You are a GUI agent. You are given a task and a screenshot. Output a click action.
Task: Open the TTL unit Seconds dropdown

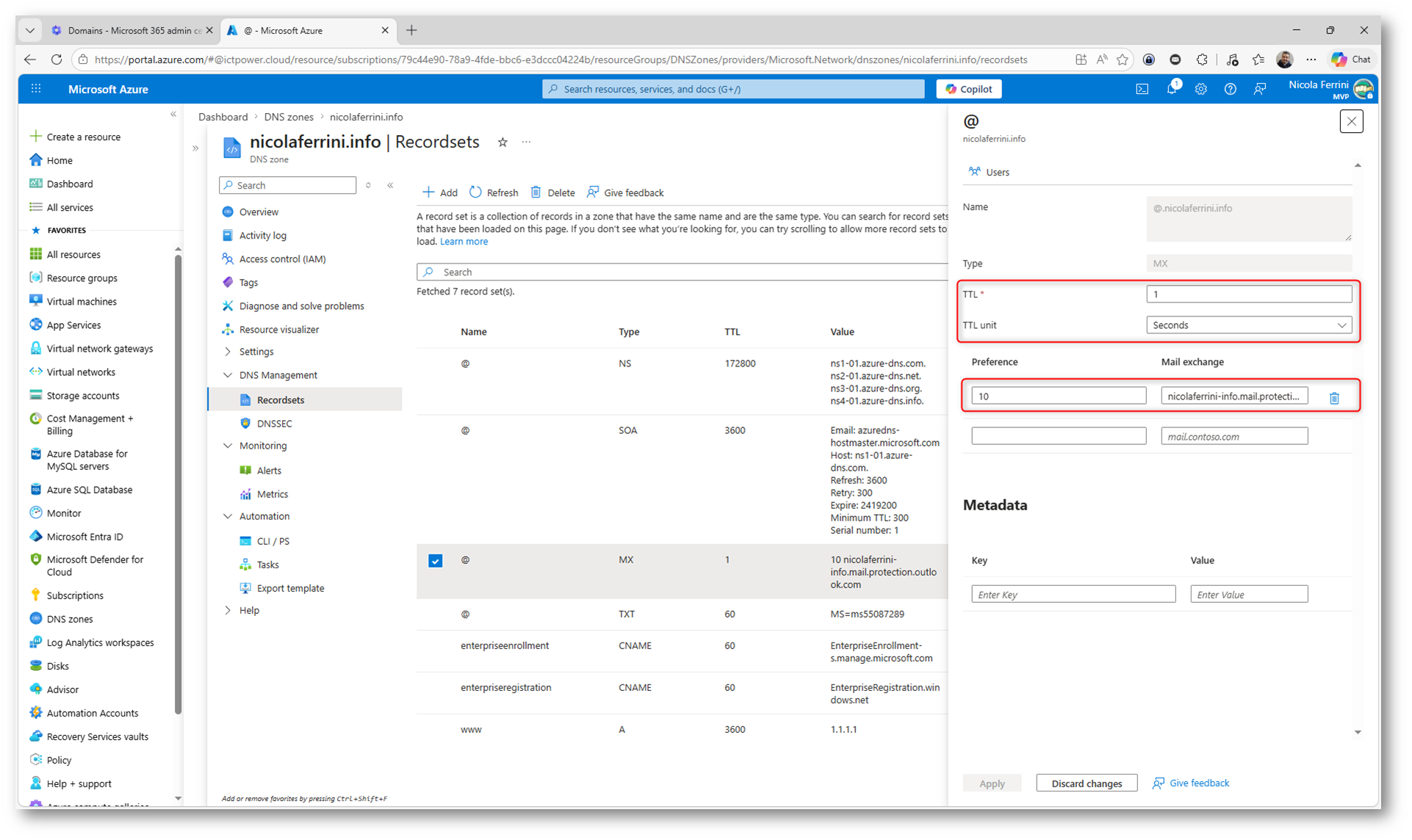(x=1248, y=325)
